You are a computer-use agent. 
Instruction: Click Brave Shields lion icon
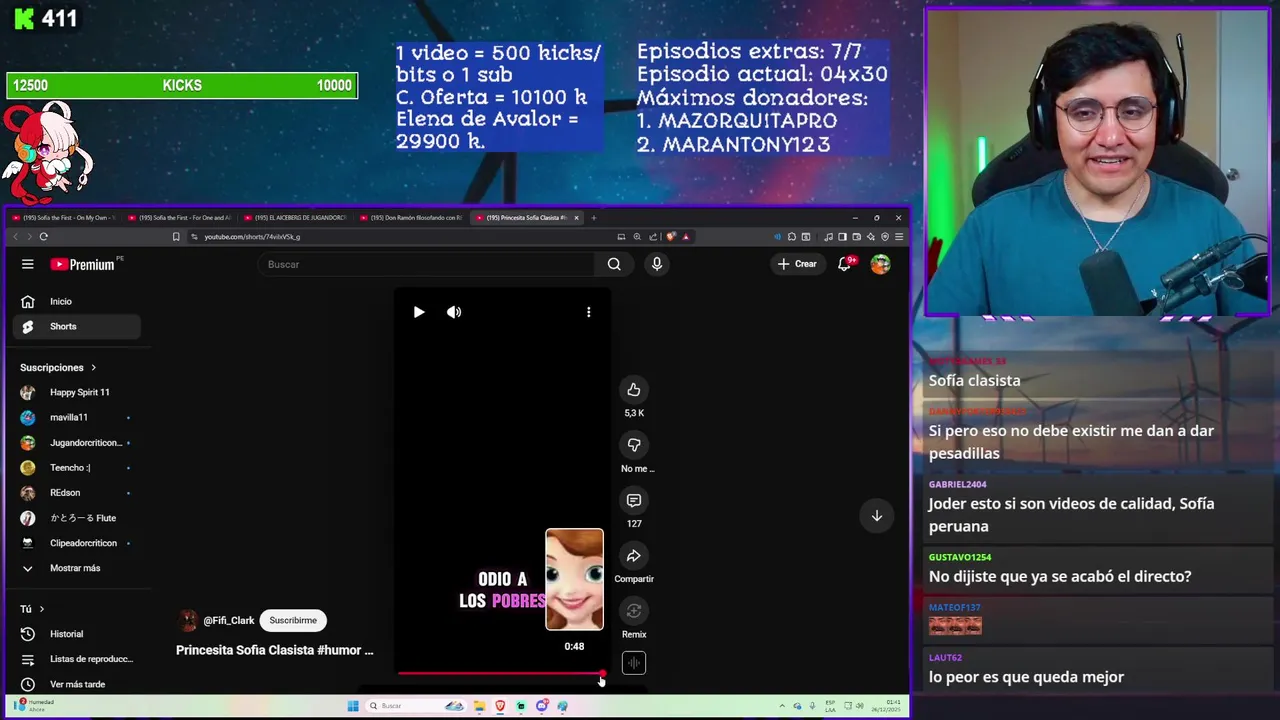click(671, 237)
